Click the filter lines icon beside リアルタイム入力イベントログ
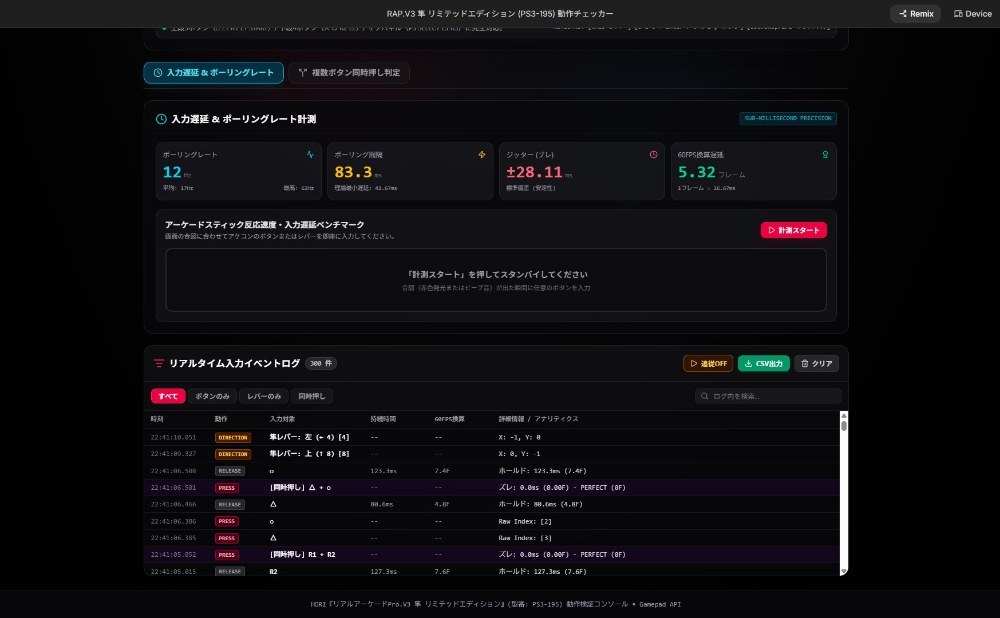Image resolution: width=1000 pixels, height=618 pixels. 159,364
